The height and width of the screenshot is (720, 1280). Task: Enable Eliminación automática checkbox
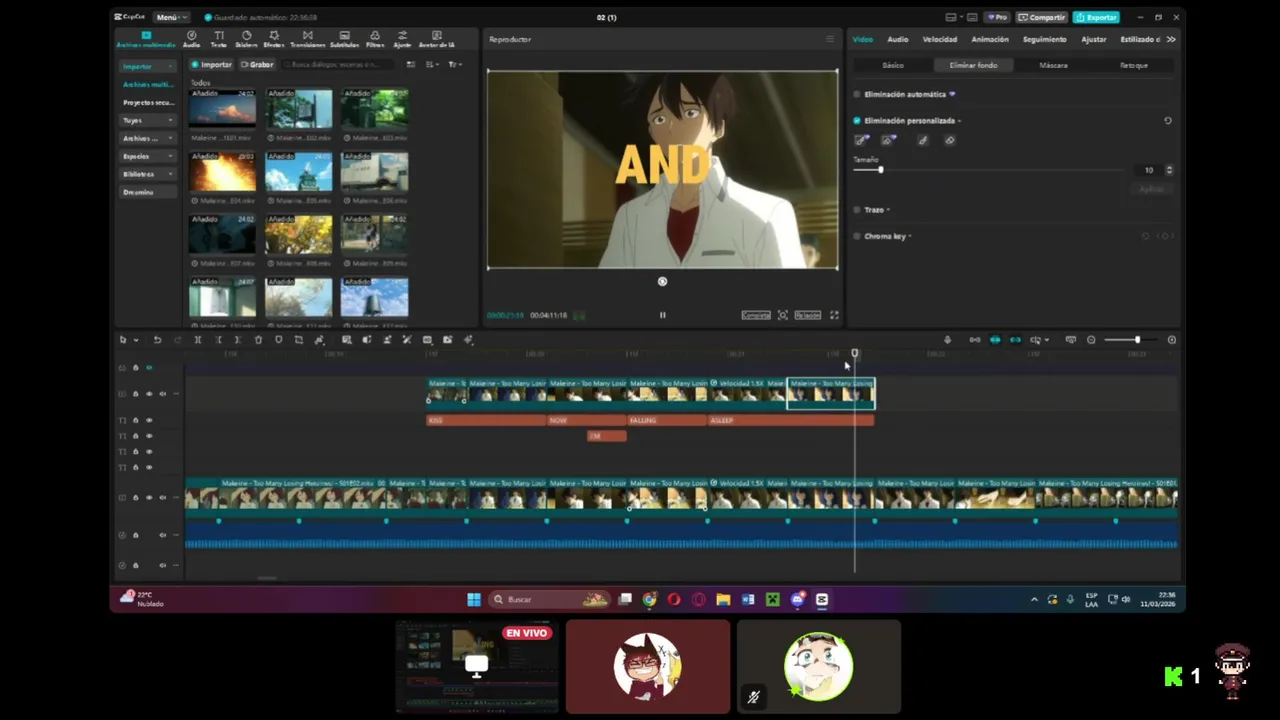coord(857,94)
